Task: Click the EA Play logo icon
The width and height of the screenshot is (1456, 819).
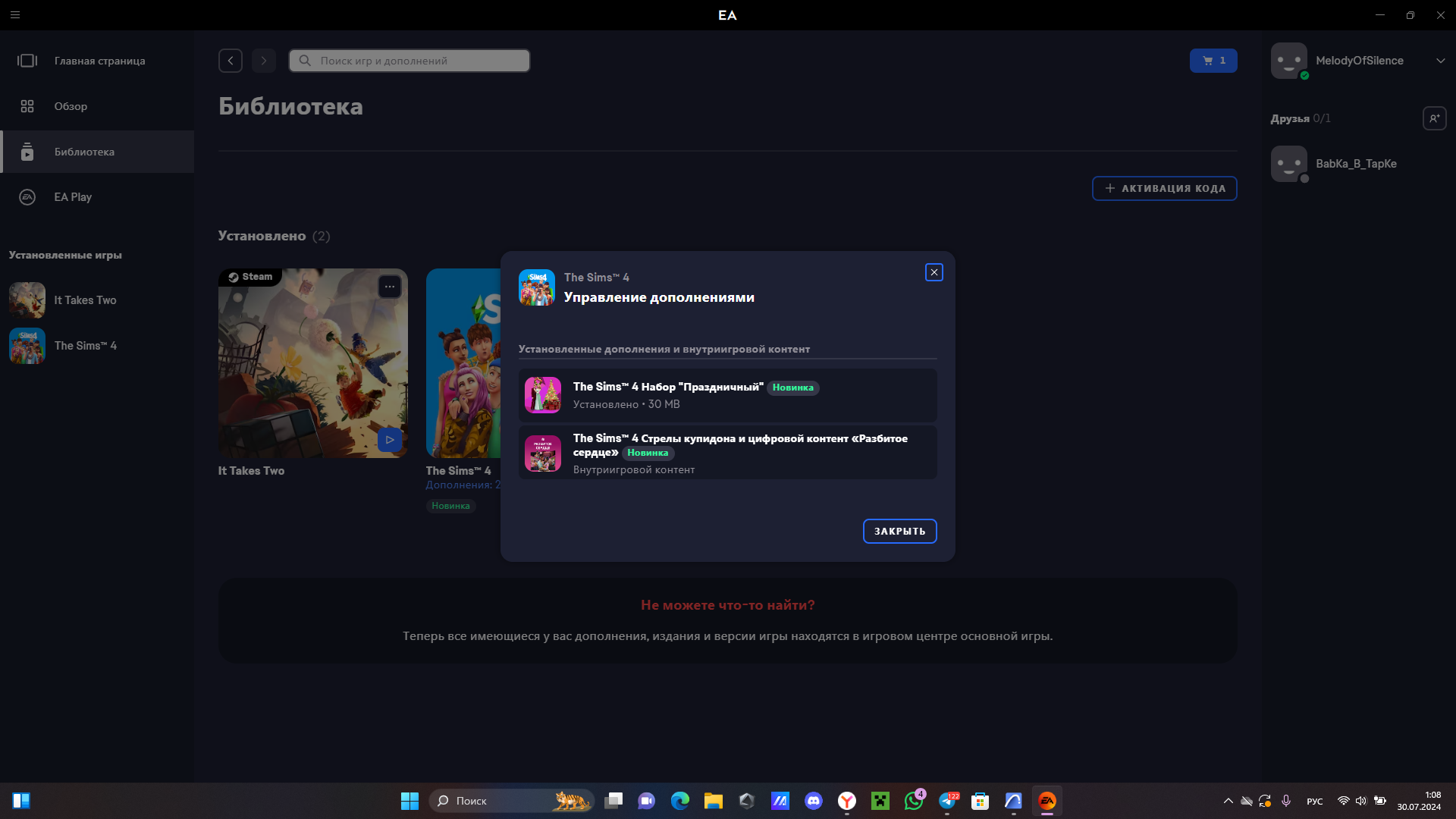Action: point(27,197)
